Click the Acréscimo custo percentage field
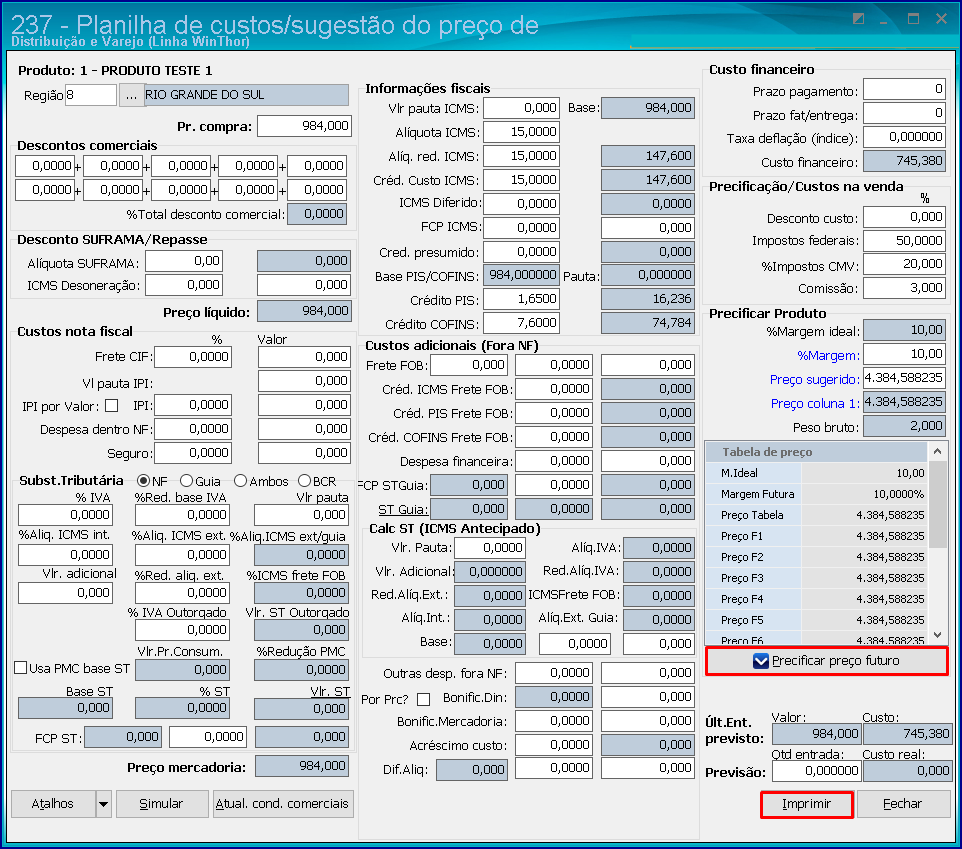 [x=554, y=745]
